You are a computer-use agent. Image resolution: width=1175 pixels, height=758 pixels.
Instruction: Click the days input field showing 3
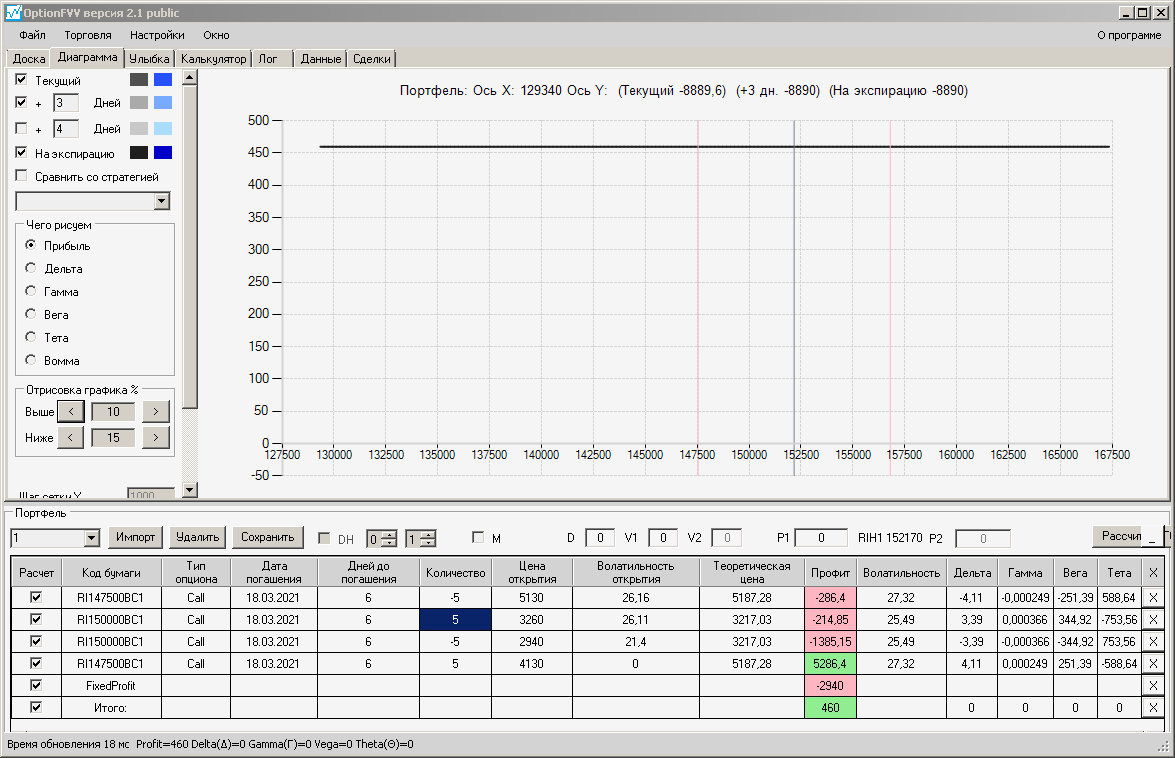(x=66, y=103)
